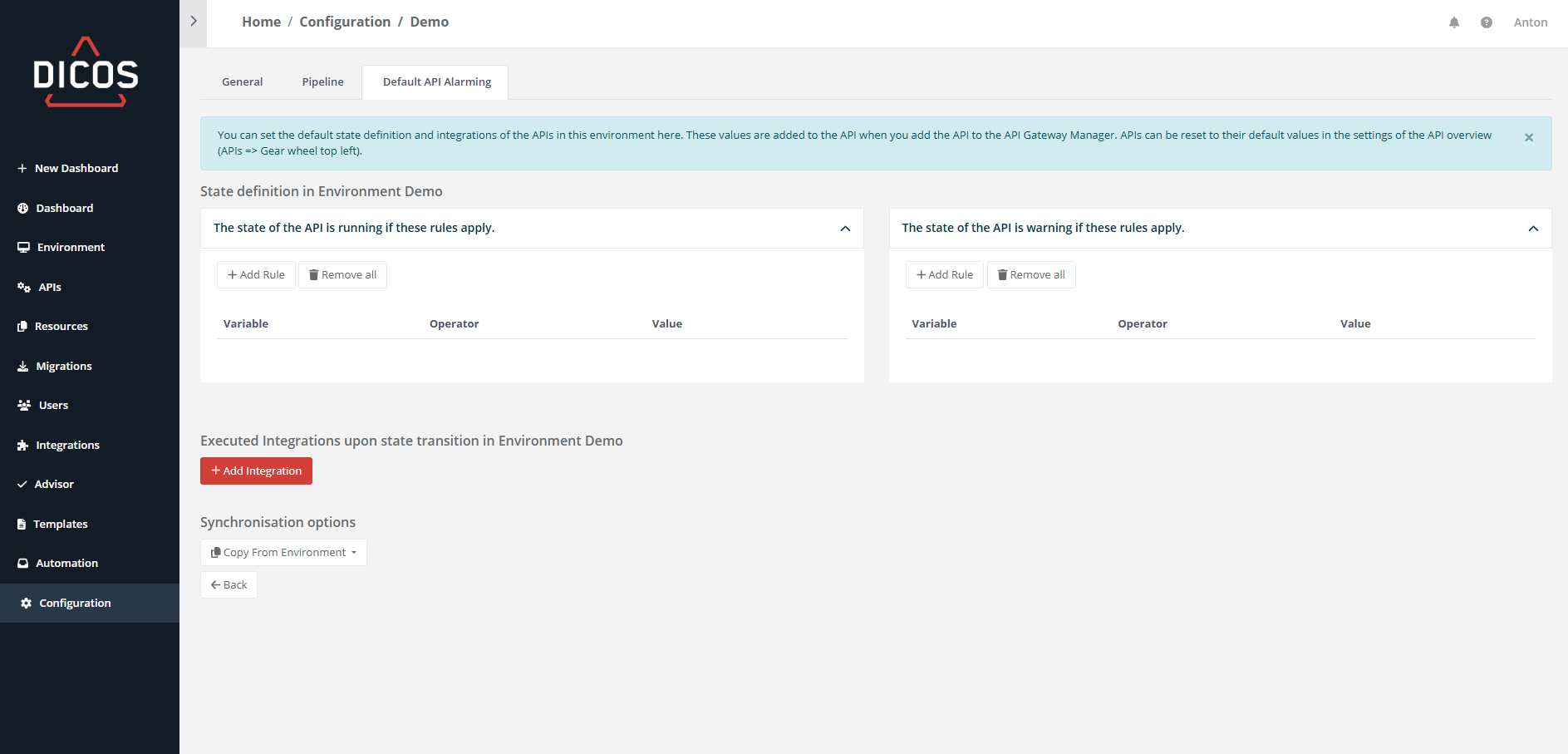Open the Anton user menu
The image size is (1568, 754).
coord(1530,22)
